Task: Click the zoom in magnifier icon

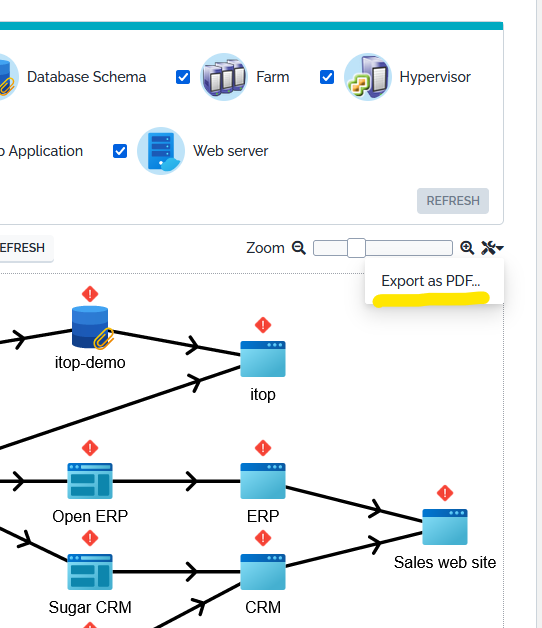Action: click(467, 248)
